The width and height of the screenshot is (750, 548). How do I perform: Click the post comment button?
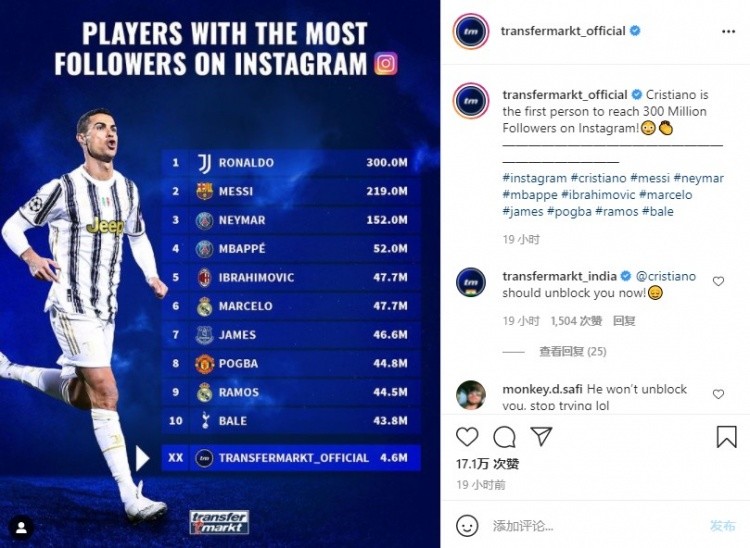[x=722, y=526]
